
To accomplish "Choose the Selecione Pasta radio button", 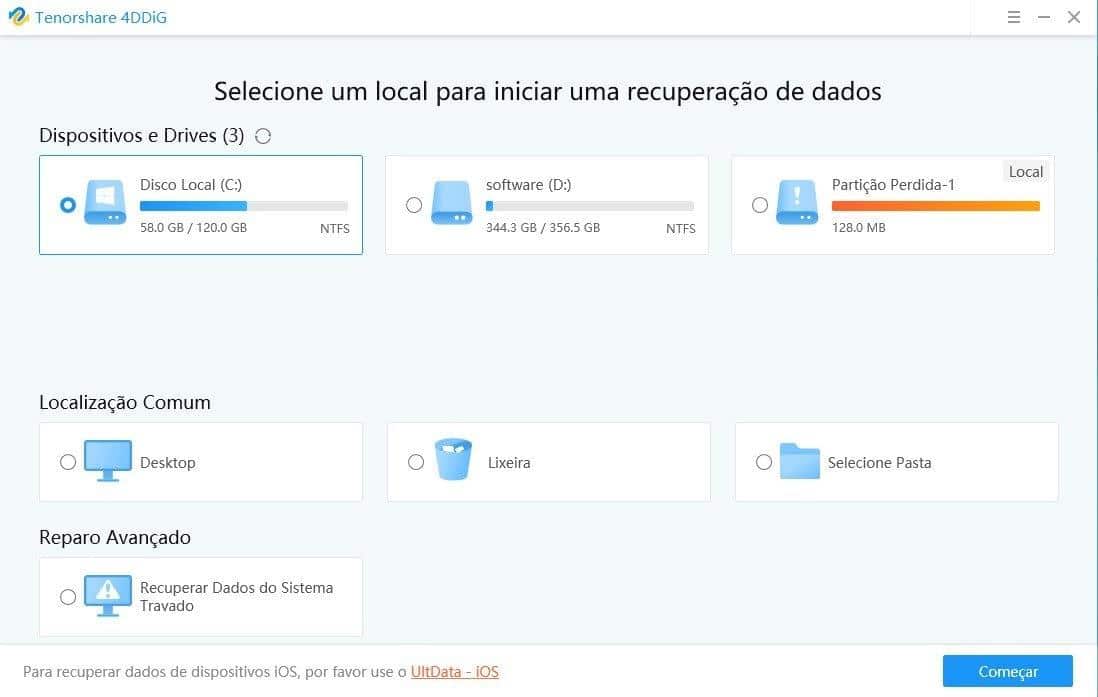I will (764, 462).
